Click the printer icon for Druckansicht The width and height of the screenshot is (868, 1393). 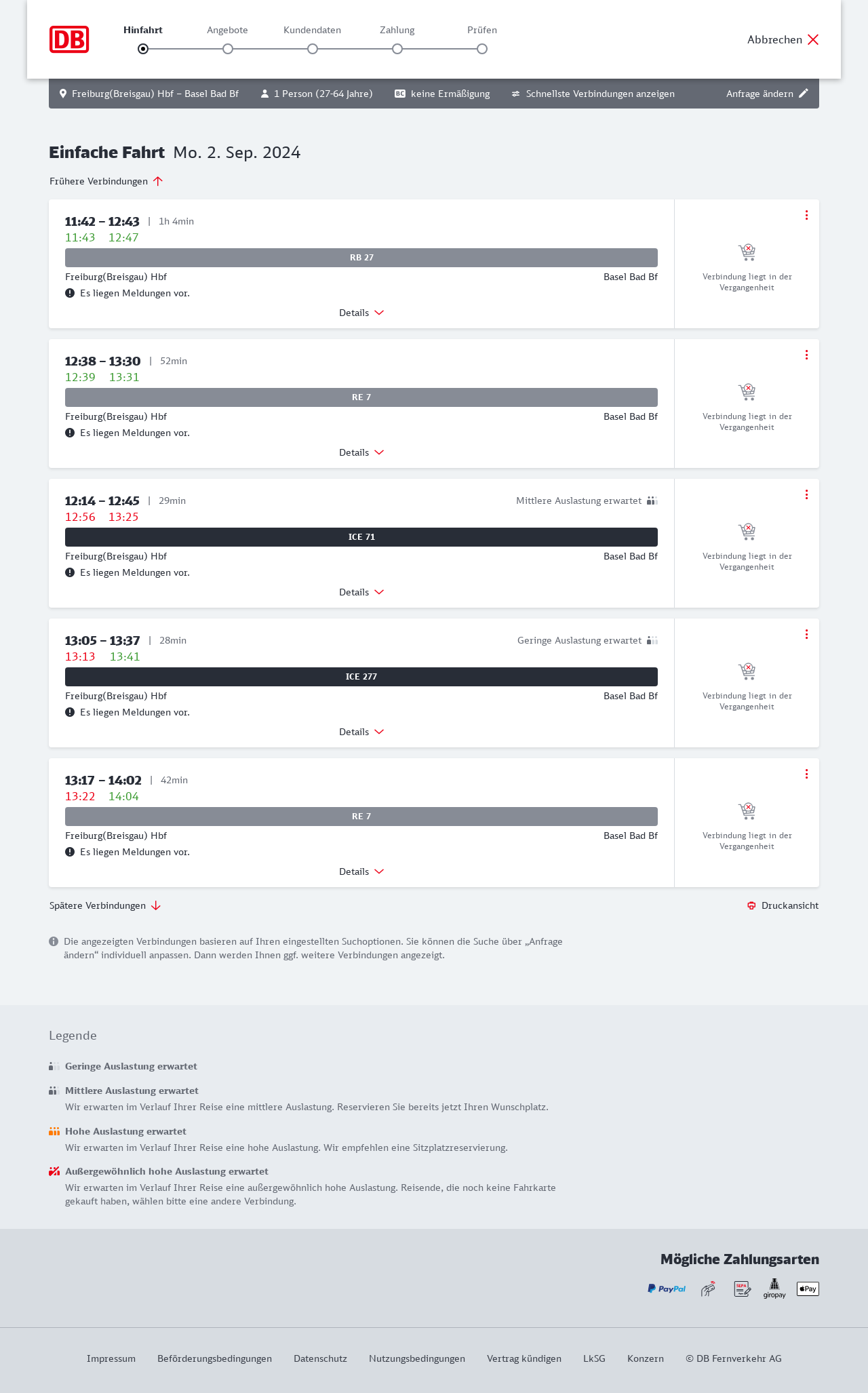point(751,905)
